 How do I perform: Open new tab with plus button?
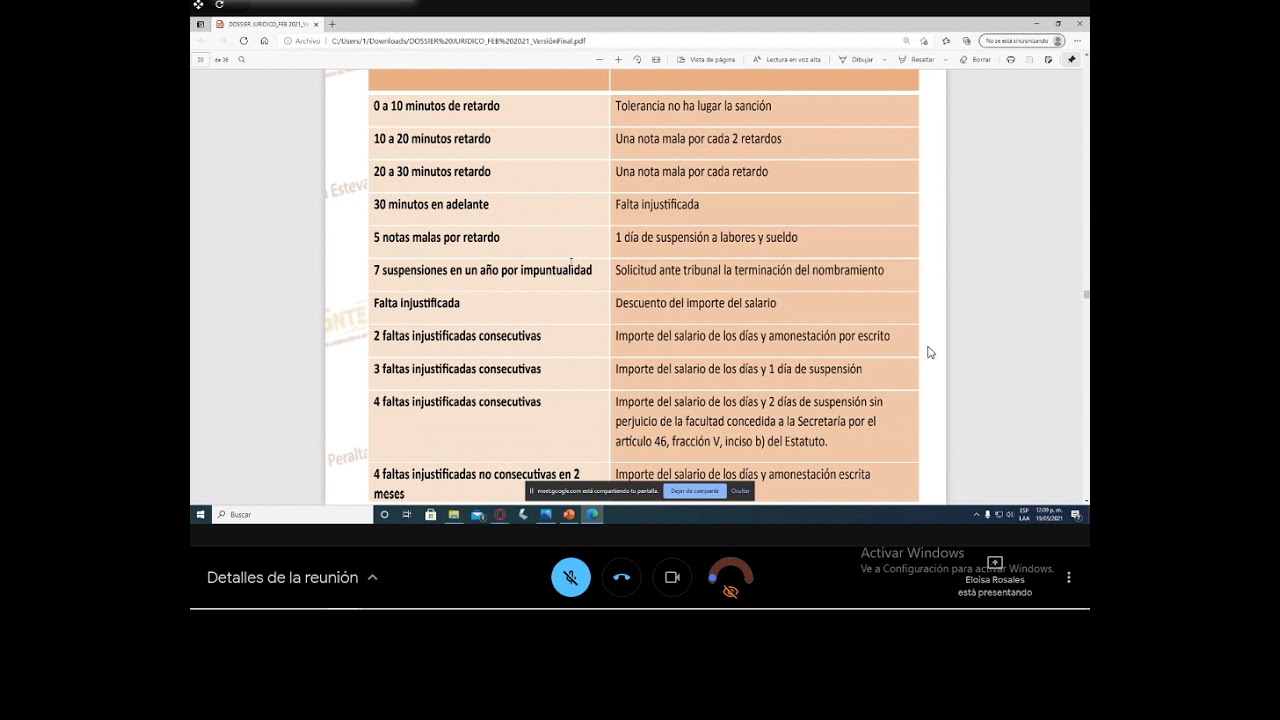(332, 24)
